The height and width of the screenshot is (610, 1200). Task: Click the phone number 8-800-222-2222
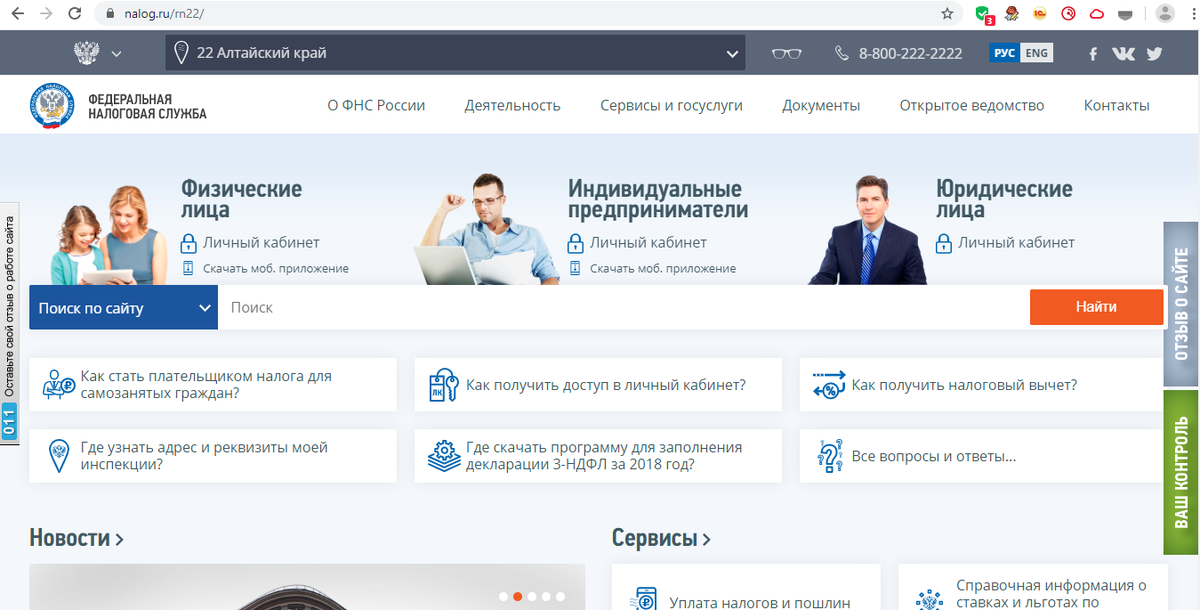pos(910,53)
